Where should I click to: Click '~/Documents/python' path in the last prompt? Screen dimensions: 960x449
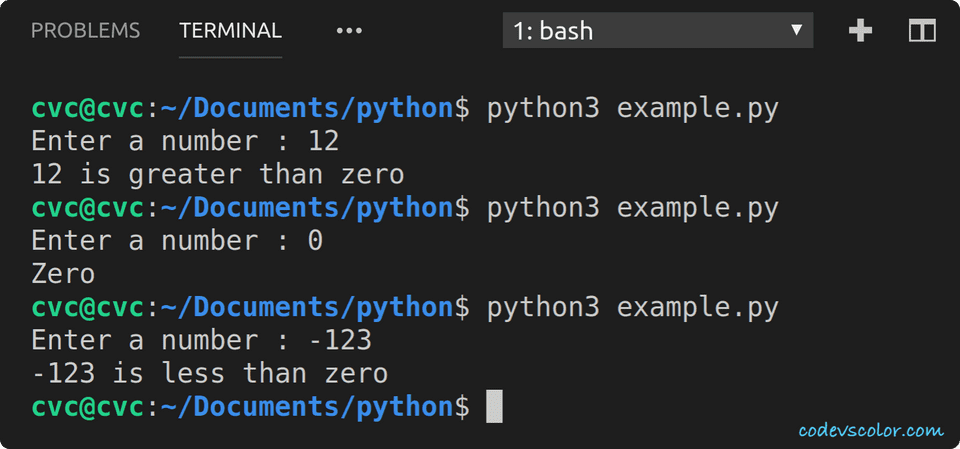307,407
